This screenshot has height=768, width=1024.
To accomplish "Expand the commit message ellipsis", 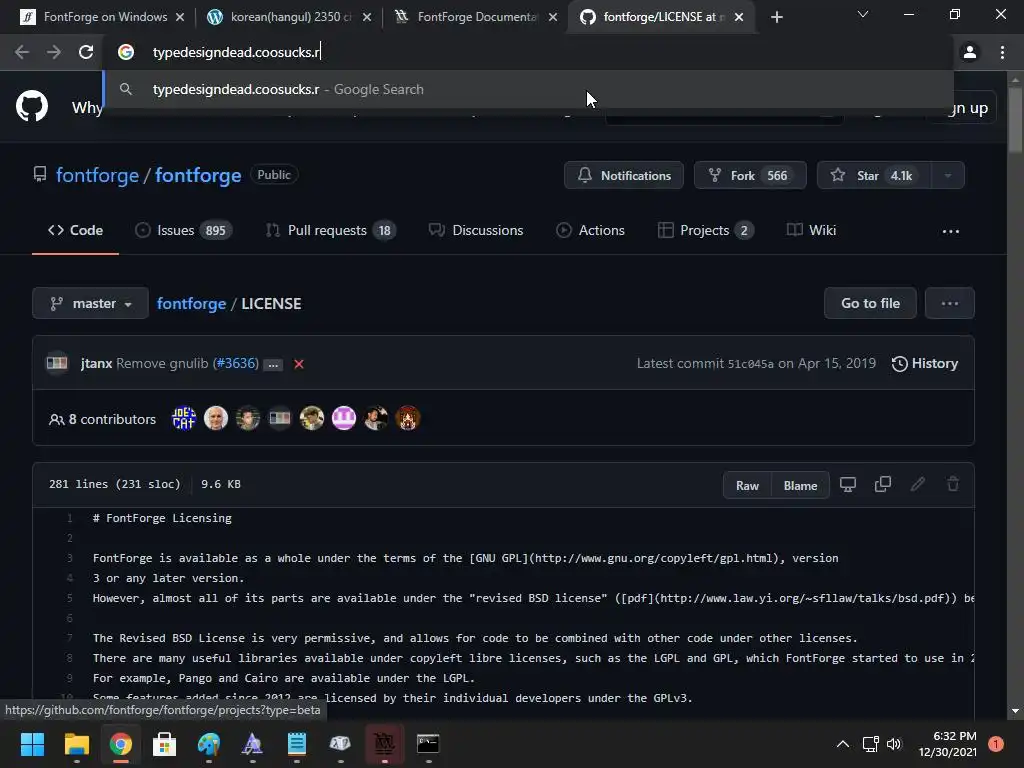I will coord(273,364).
